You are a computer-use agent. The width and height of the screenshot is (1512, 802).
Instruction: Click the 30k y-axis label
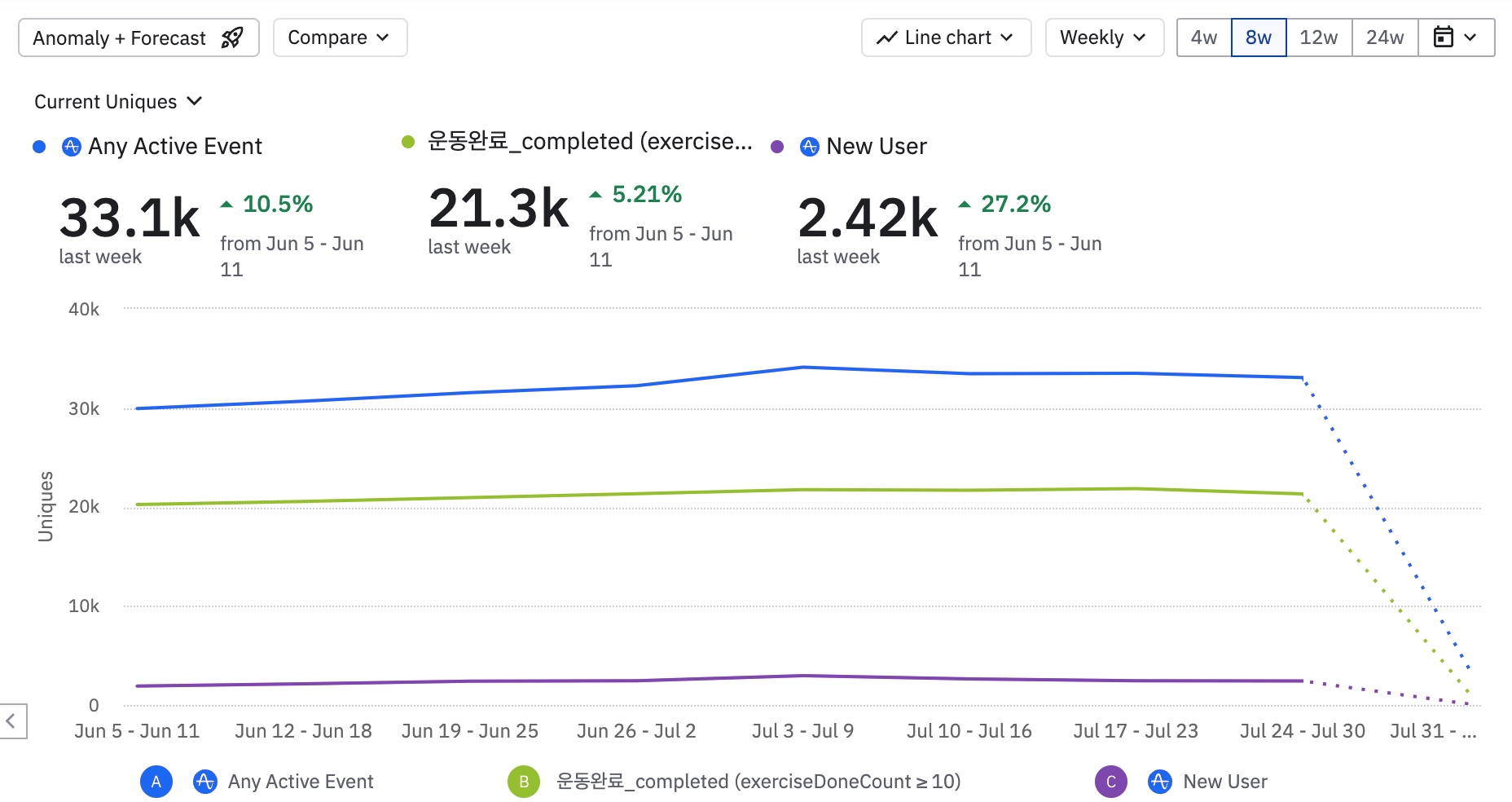point(84,409)
